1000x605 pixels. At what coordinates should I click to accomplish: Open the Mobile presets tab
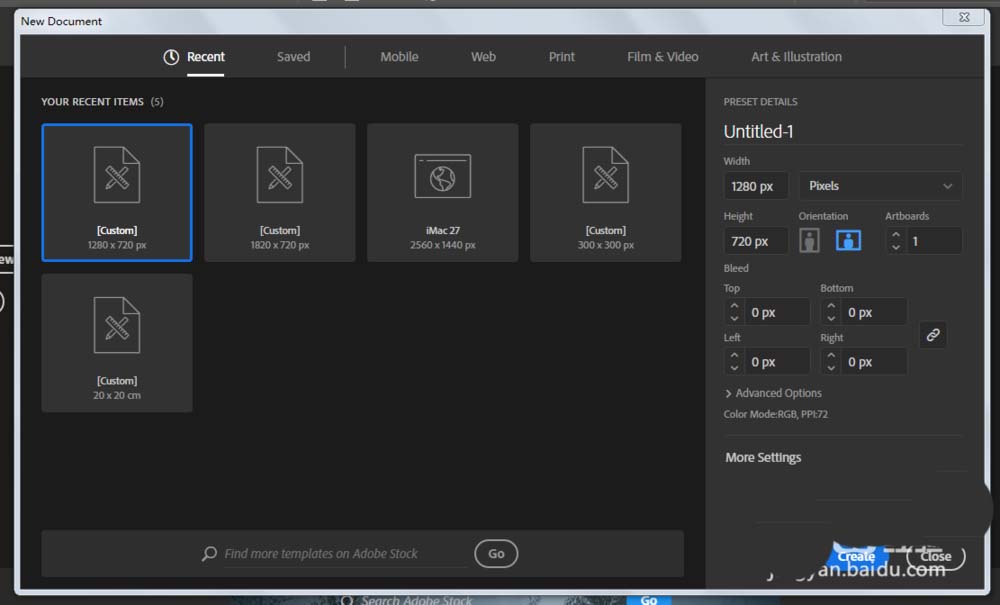[399, 57]
